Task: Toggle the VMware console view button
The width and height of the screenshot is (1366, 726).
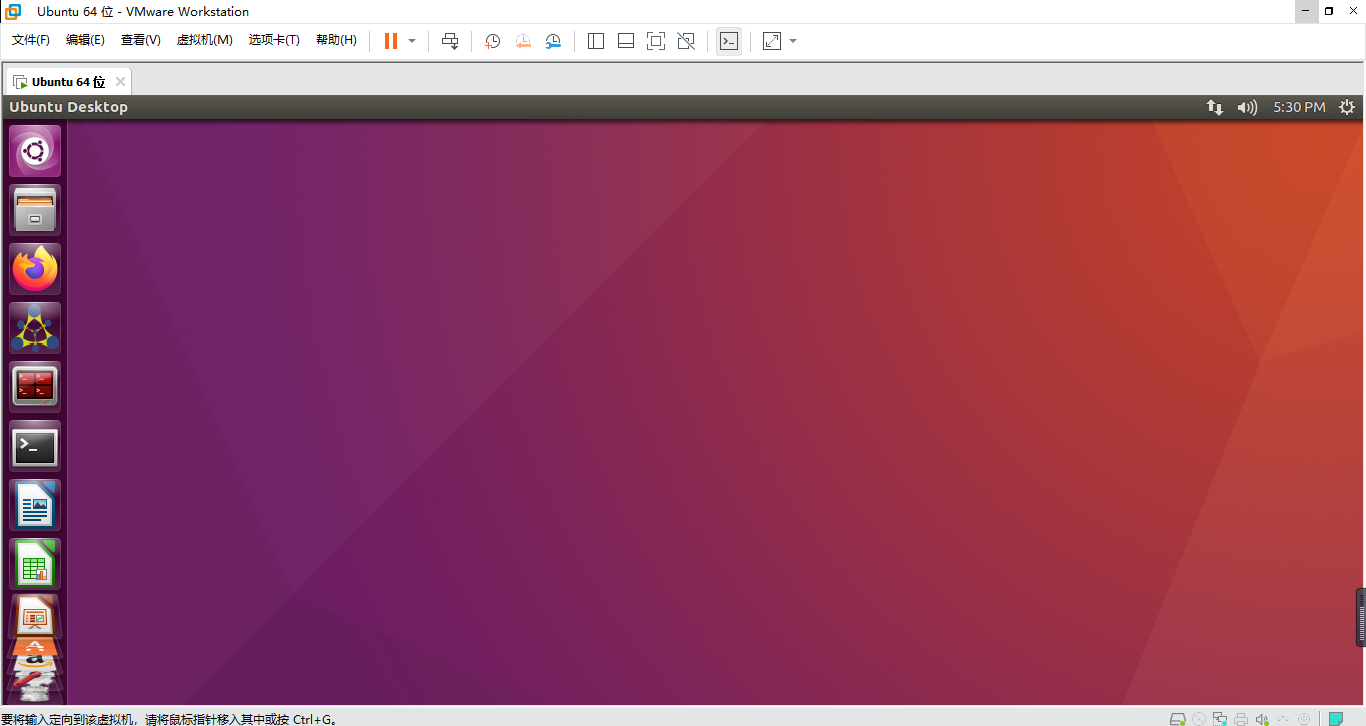Action: 729,41
